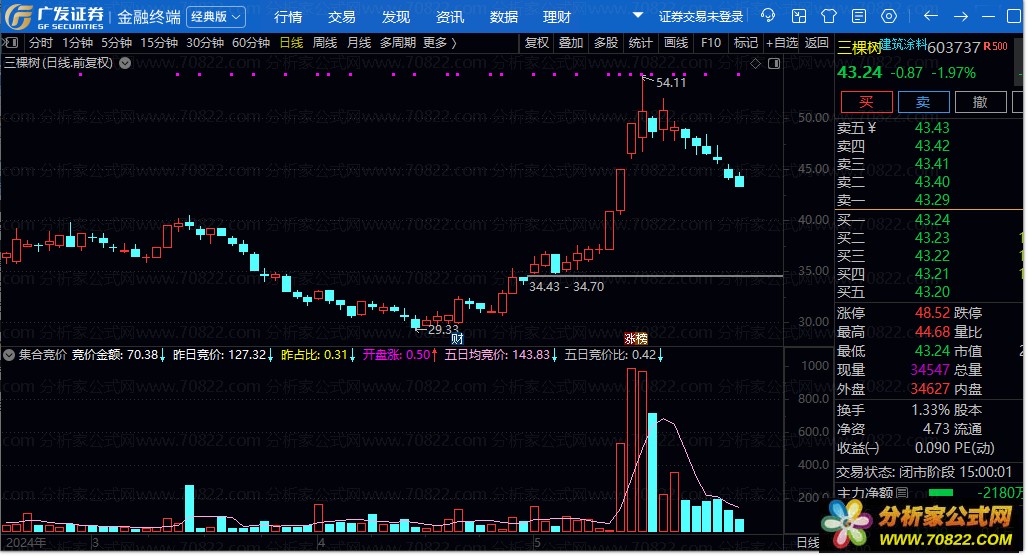1029x556 pixels.
Task: Click the 建筑涂料 sector label
Action: pyautogui.click(x=903, y=44)
